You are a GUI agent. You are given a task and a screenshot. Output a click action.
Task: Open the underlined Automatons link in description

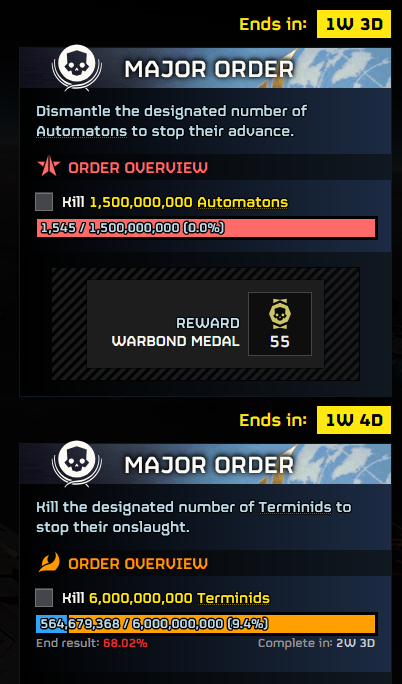tap(82, 131)
